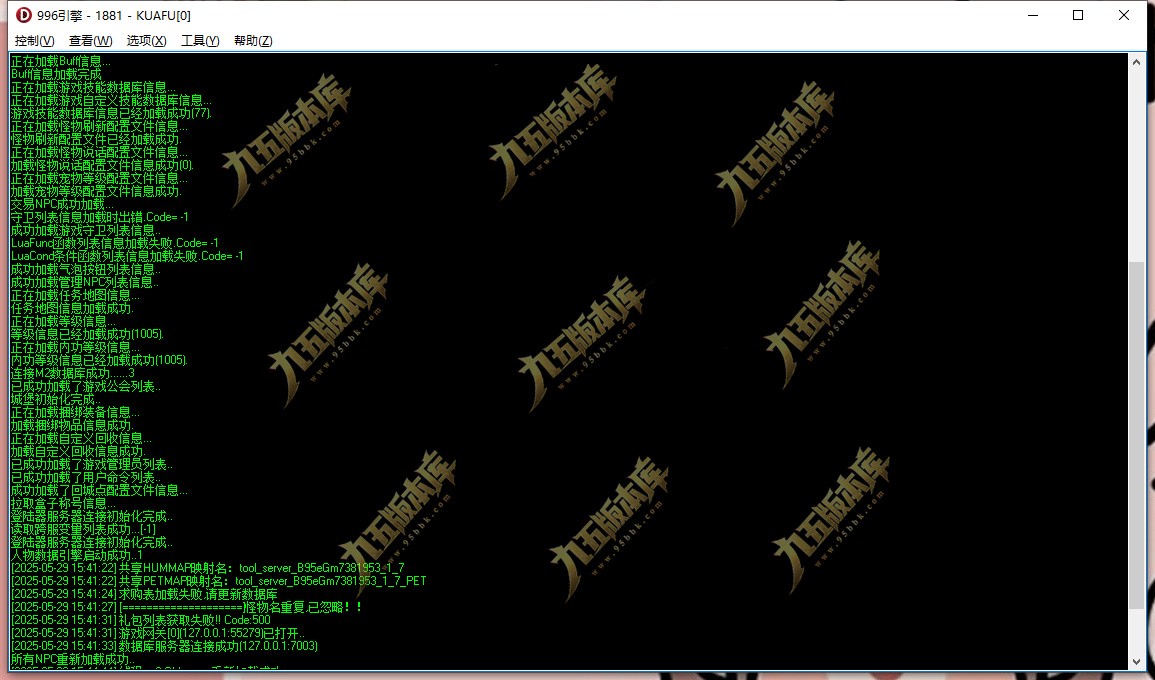This screenshot has height=680, width=1155.
Task: Select the line '任务地图信息加载成功.'
Action: (x=72, y=308)
